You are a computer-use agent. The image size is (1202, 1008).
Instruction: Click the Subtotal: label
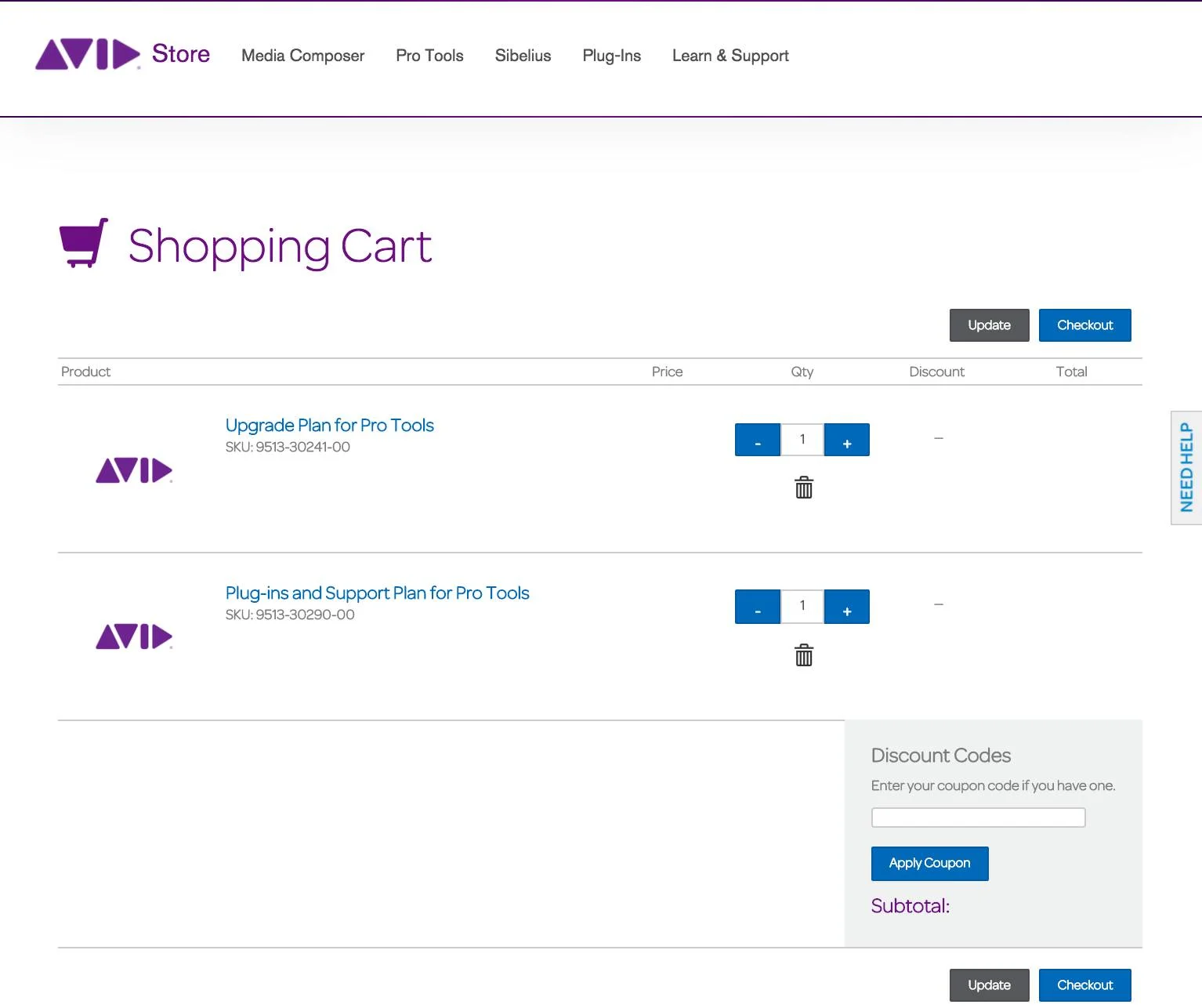pos(910,906)
